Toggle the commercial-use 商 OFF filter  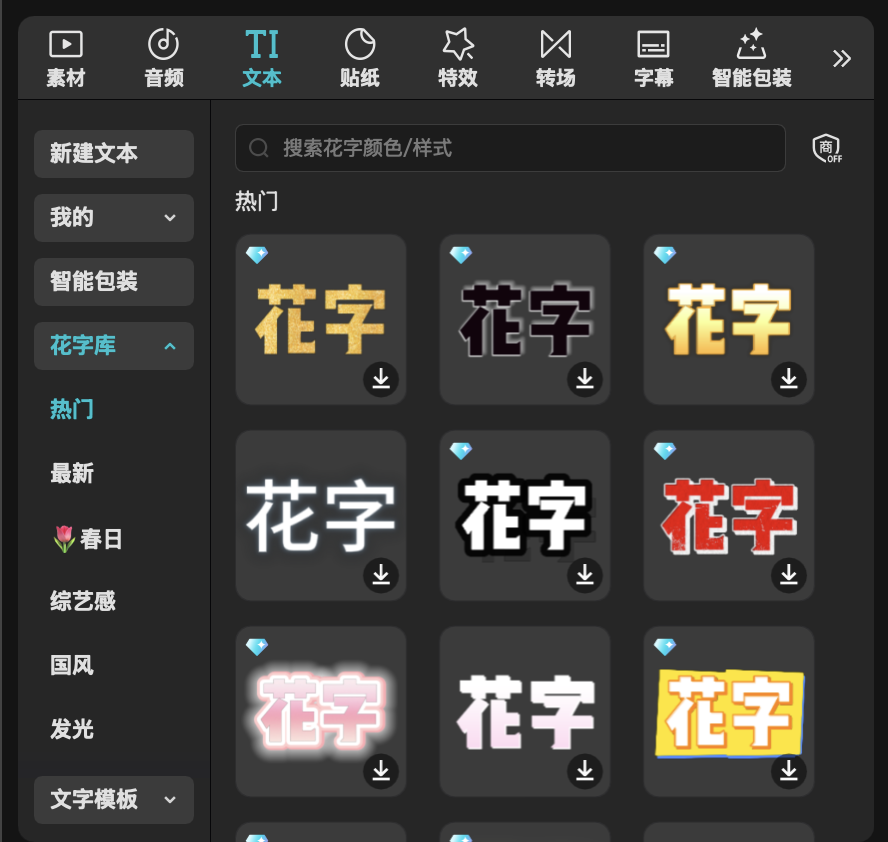(x=827, y=148)
